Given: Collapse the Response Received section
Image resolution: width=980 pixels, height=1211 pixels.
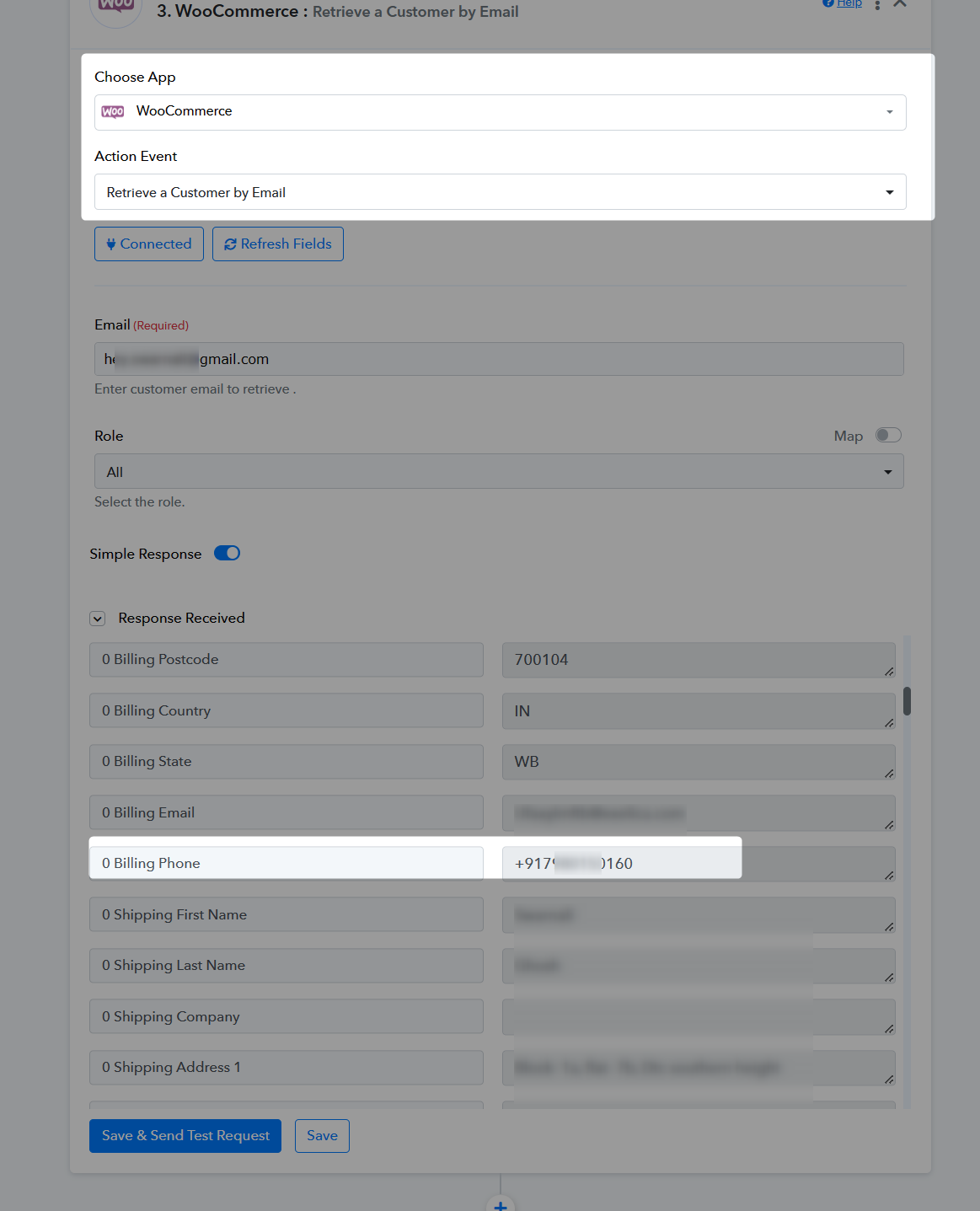Looking at the screenshot, I should click(98, 619).
